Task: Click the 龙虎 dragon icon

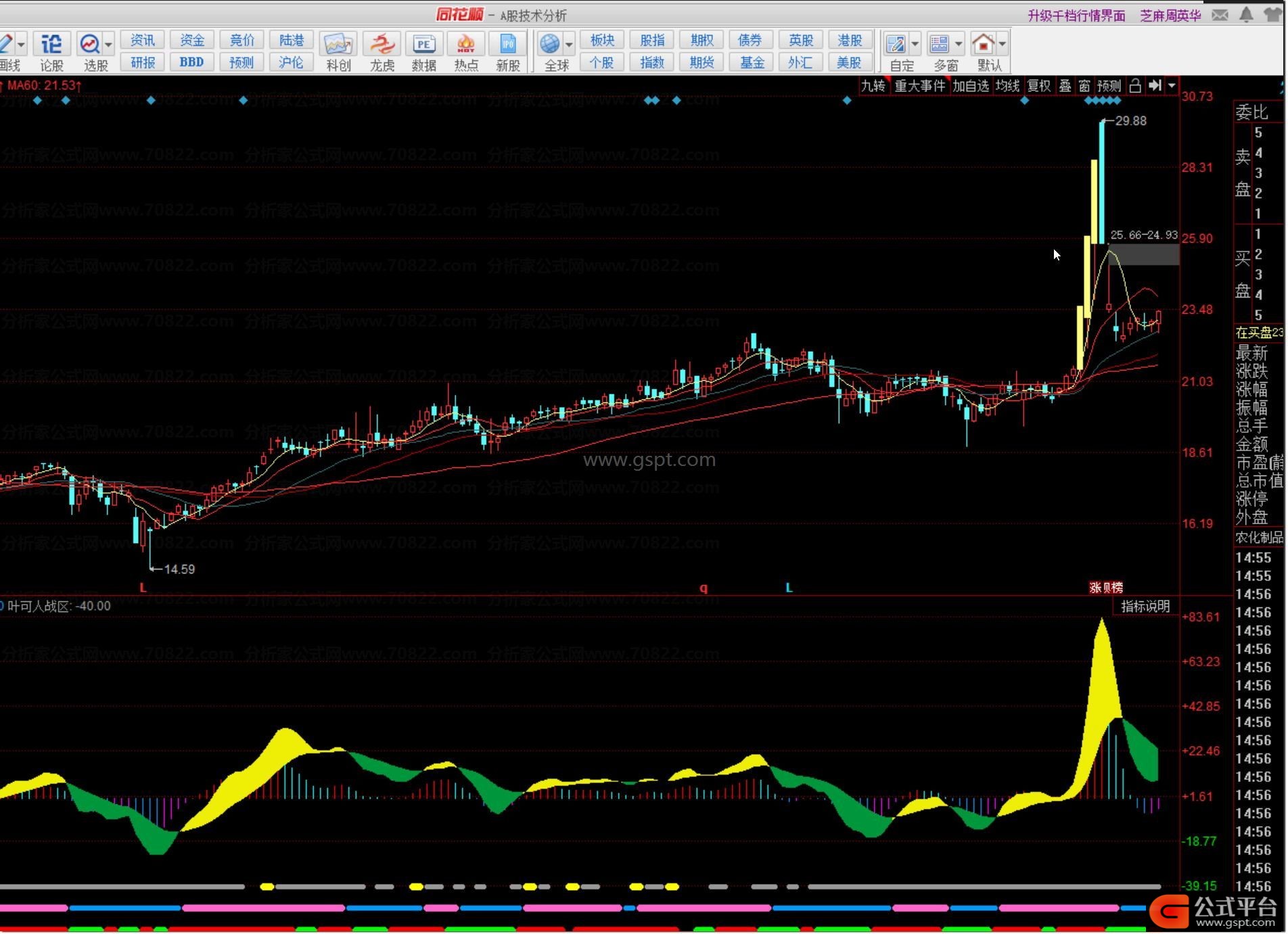Action: [382, 45]
